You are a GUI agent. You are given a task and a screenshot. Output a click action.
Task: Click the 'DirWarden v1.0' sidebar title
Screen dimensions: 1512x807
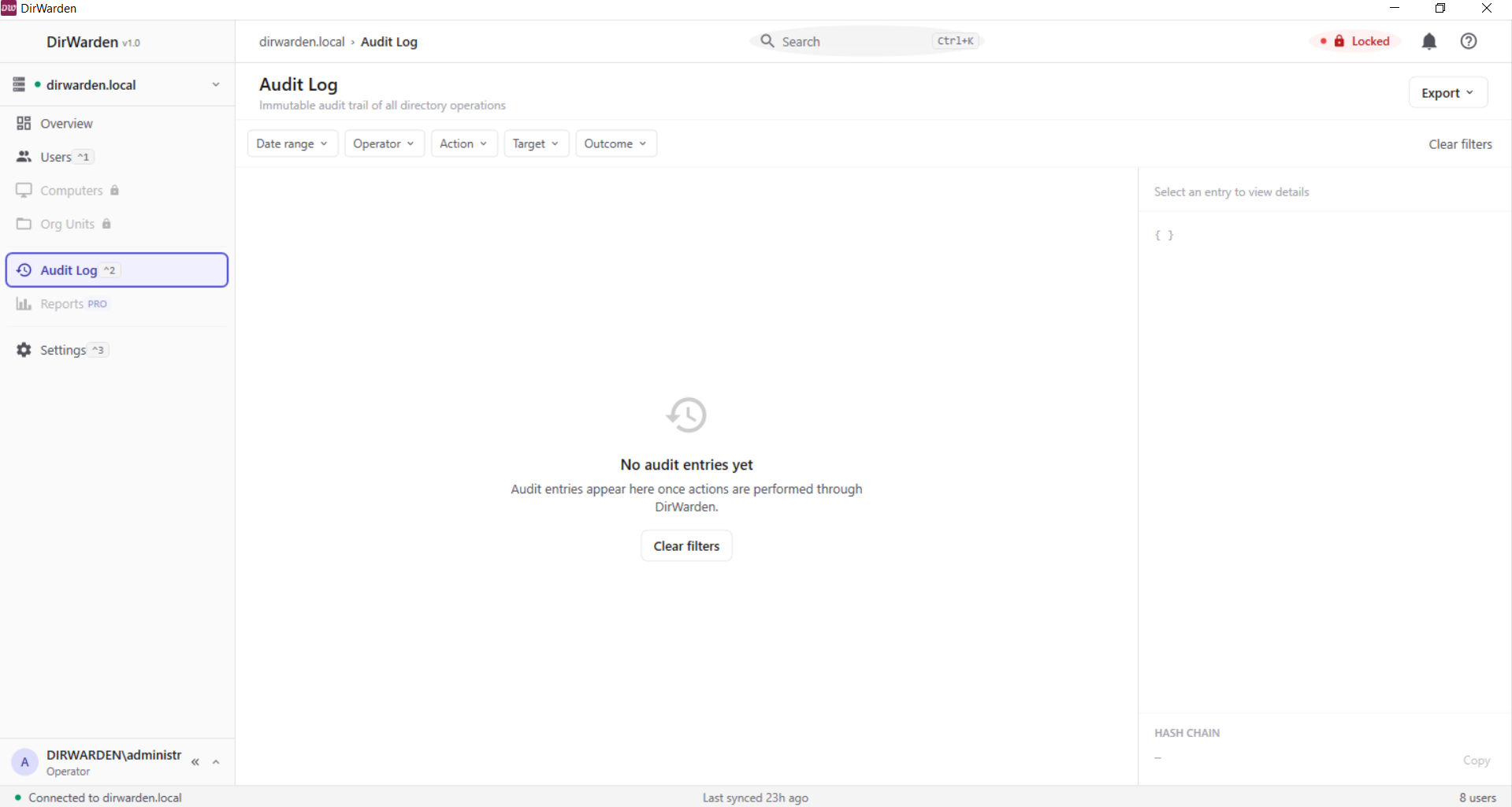[93, 42]
